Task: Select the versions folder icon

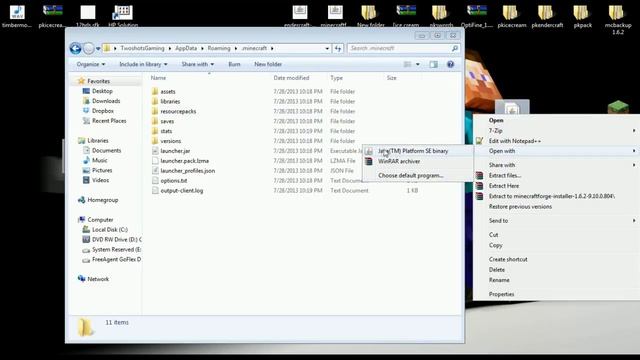Action: point(155,141)
